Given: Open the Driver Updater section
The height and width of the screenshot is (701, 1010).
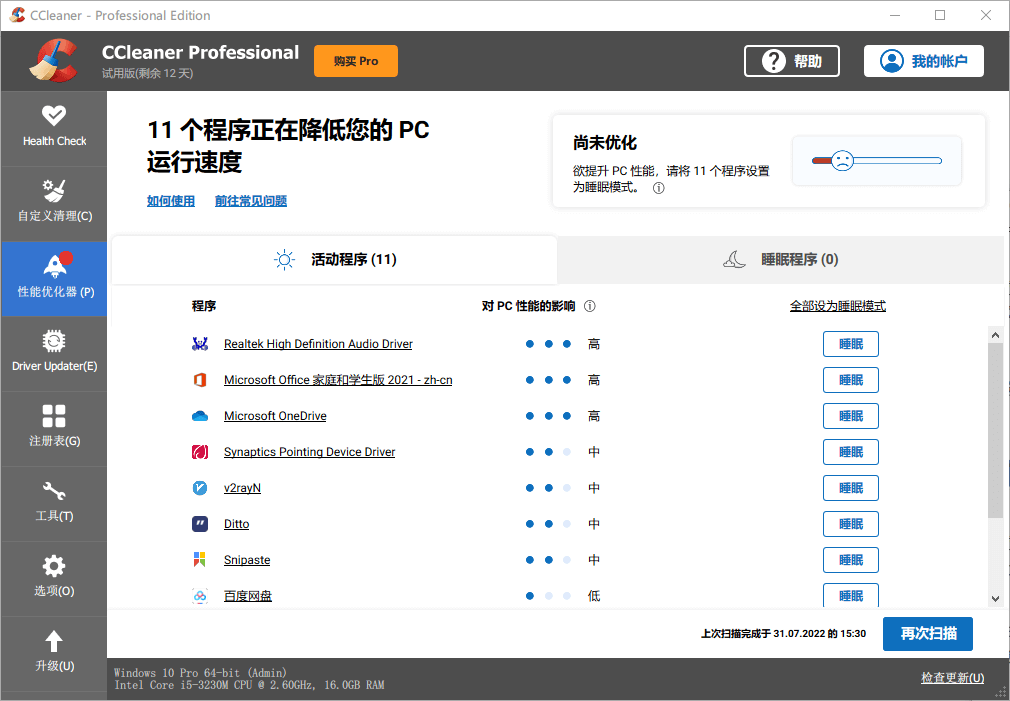Looking at the screenshot, I should (54, 353).
